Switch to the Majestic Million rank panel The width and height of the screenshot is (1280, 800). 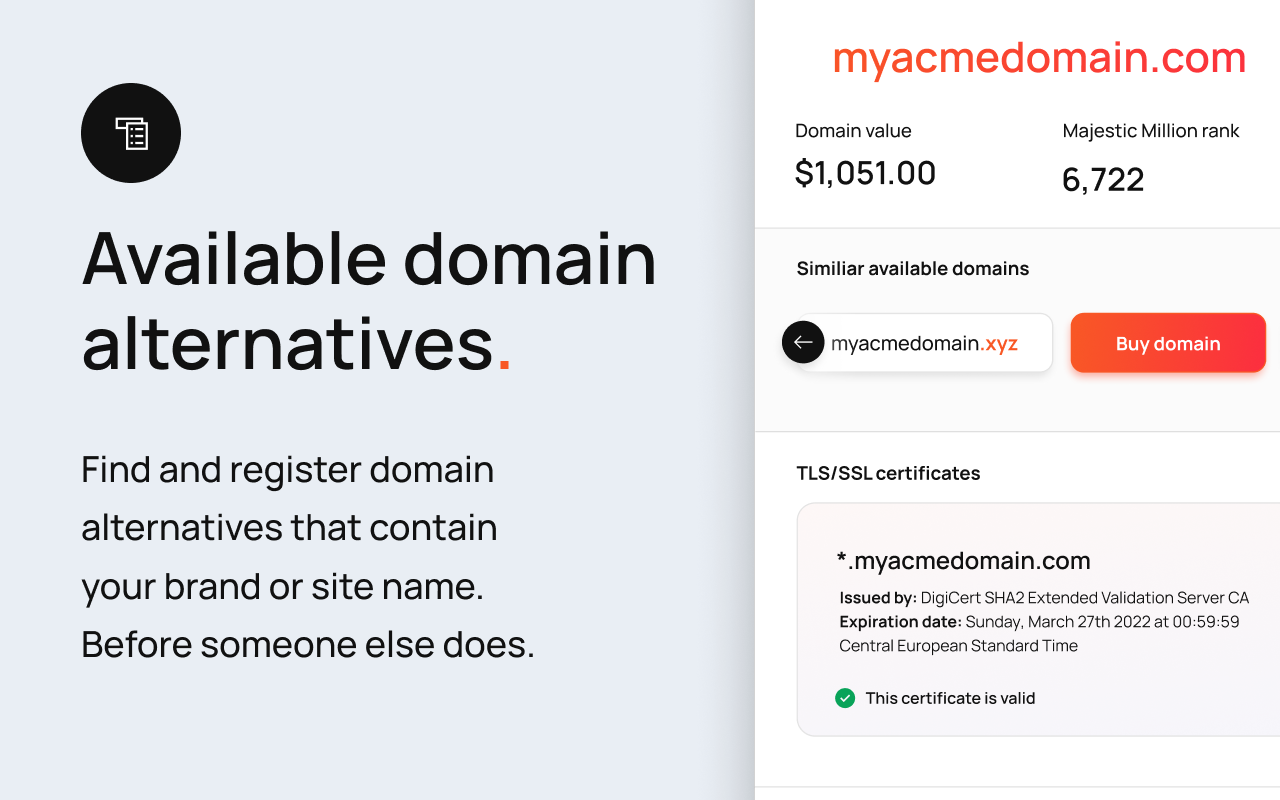[x=1150, y=130]
